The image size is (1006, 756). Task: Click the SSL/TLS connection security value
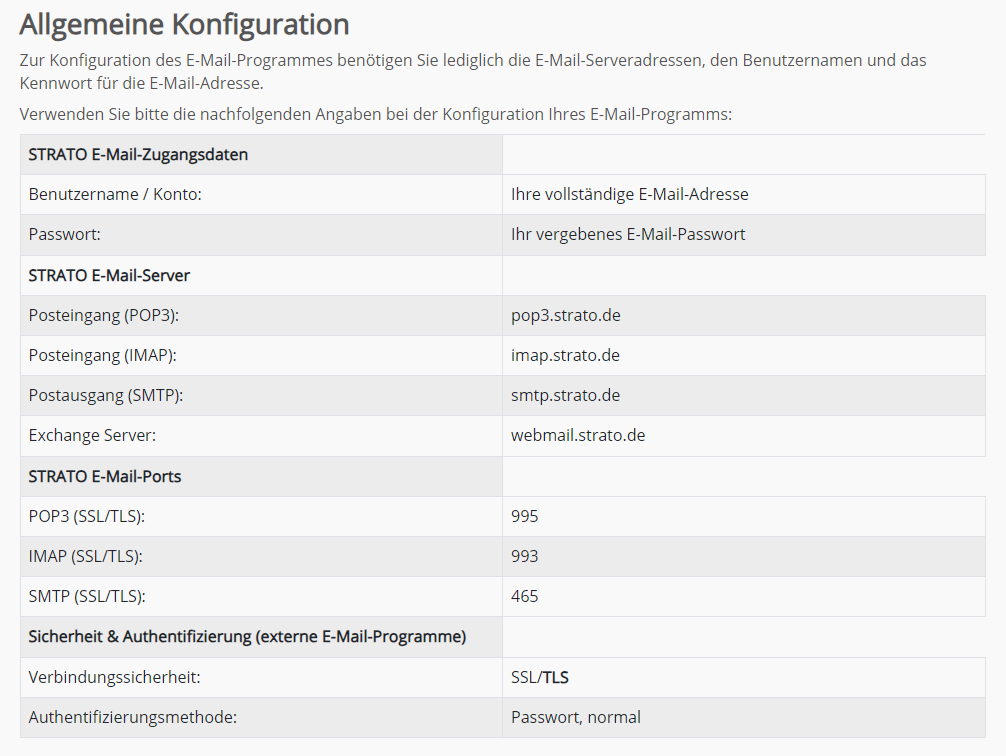(540, 677)
